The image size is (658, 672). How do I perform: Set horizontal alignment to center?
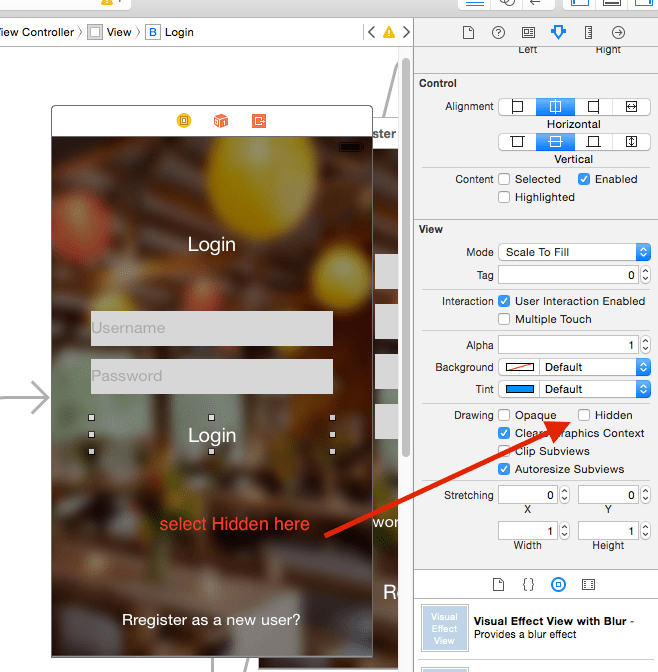tap(555, 106)
